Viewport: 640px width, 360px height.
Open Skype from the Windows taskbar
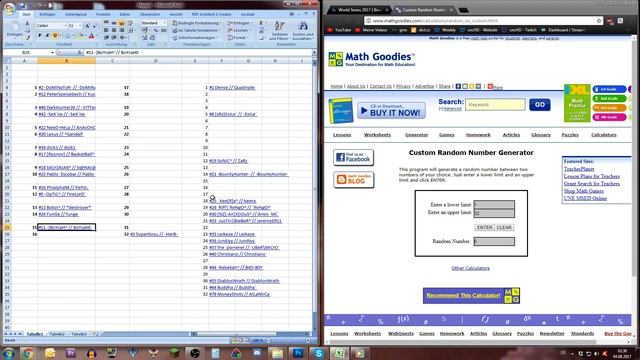click(x=319, y=353)
